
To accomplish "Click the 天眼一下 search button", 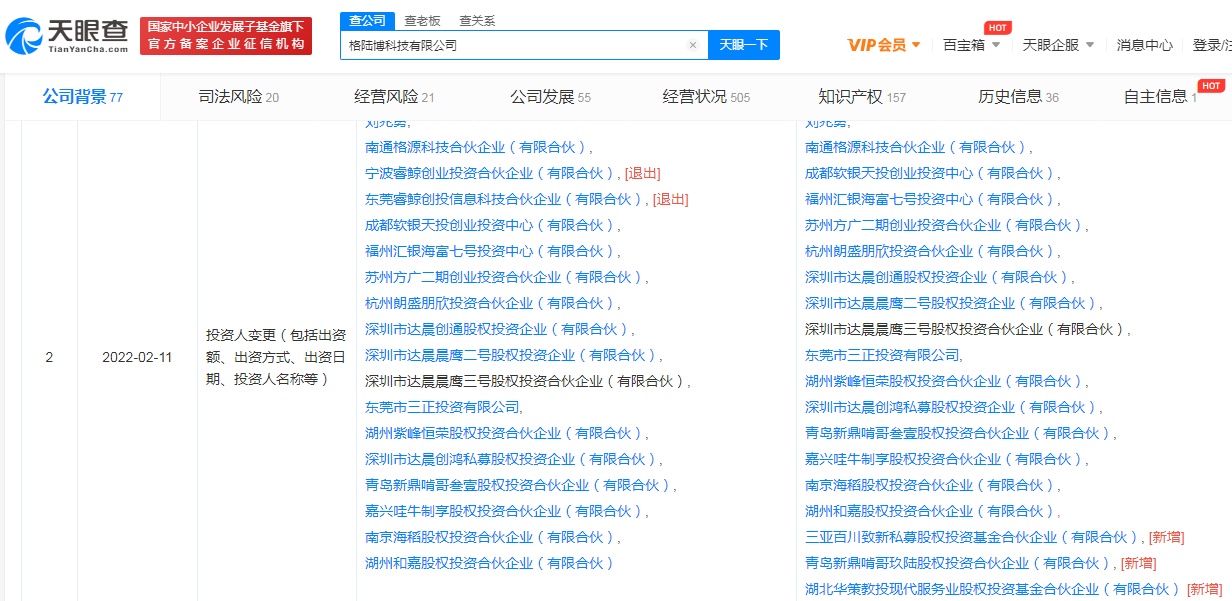I will pos(744,45).
